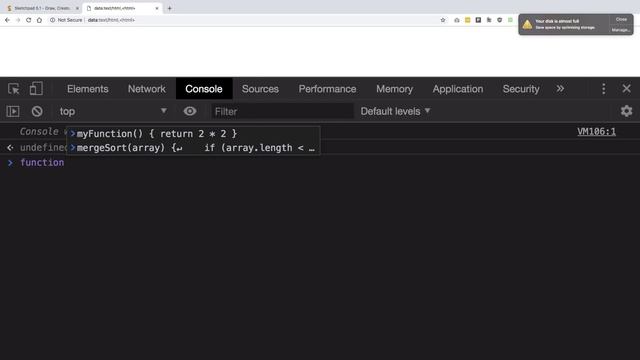This screenshot has width=640, height=360.
Task: Switch to the Elements tab
Action: [x=88, y=89]
